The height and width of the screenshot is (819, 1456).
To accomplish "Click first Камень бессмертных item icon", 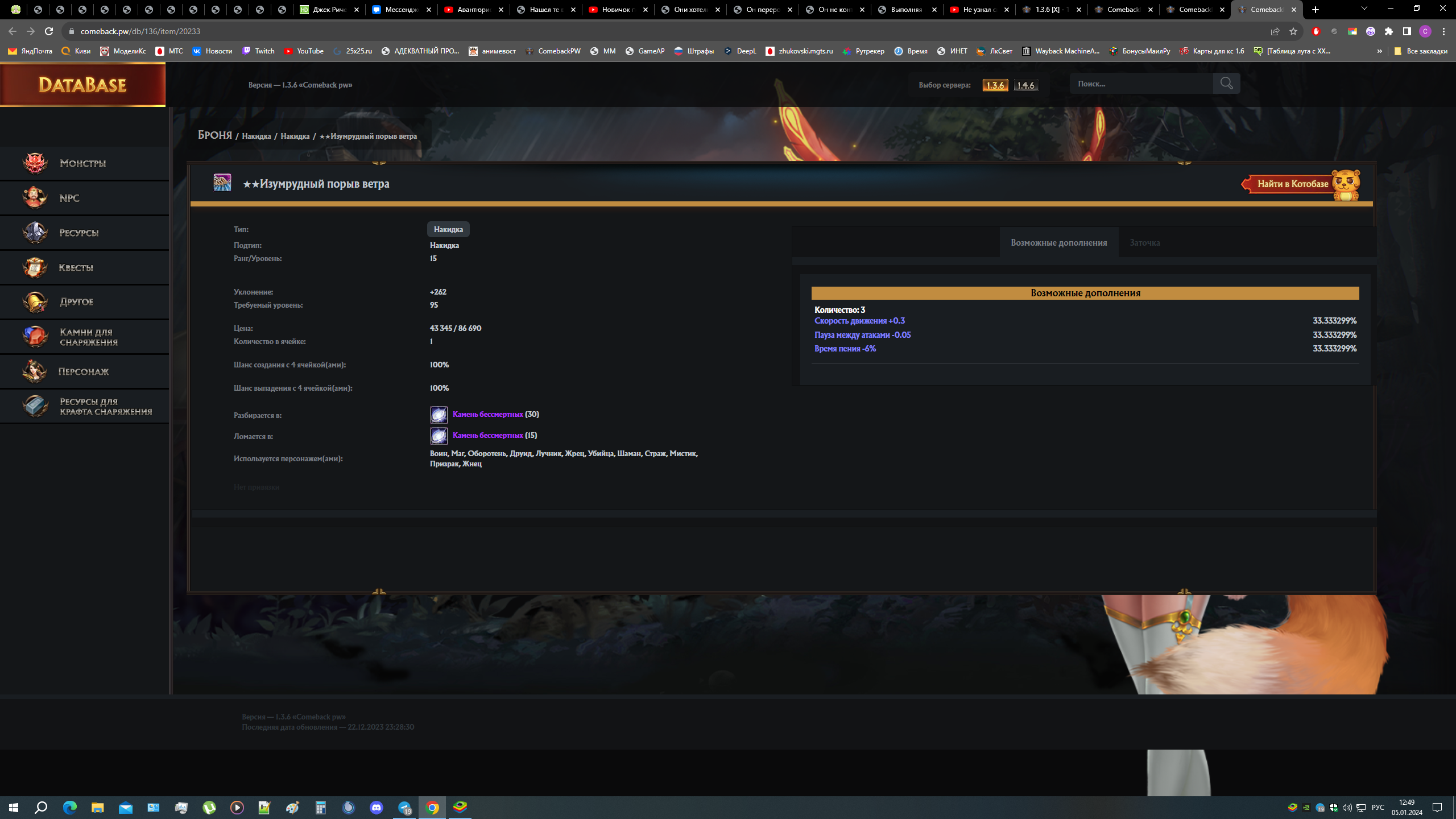I will click(x=439, y=415).
